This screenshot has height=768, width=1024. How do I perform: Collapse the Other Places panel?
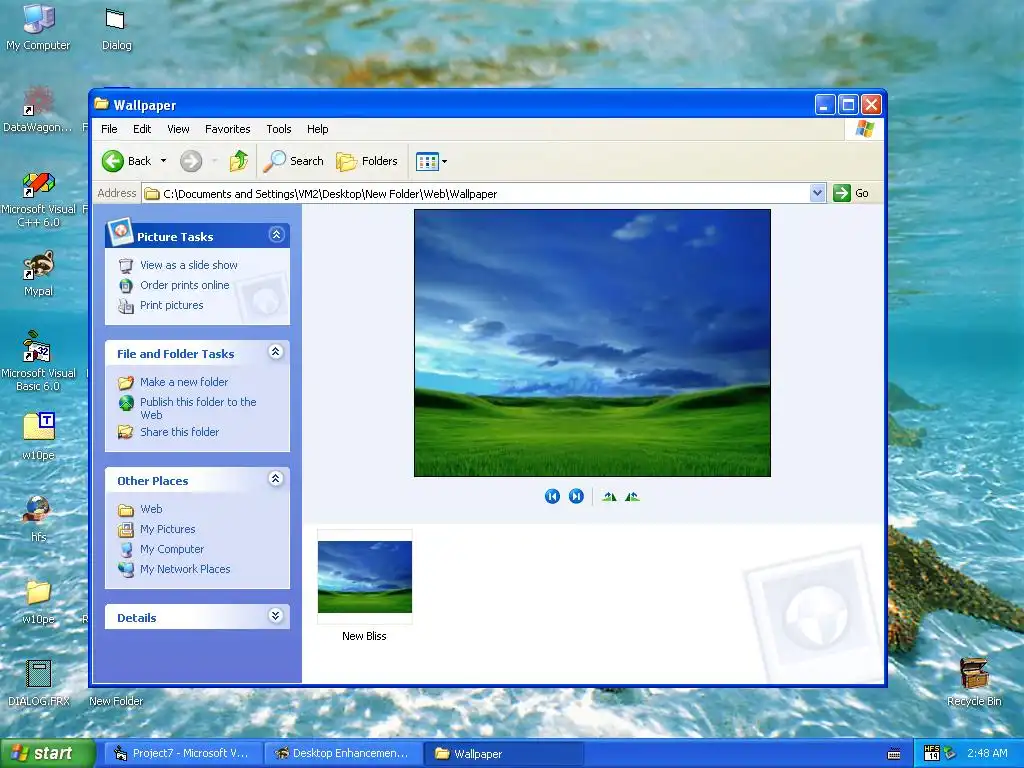(x=276, y=479)
